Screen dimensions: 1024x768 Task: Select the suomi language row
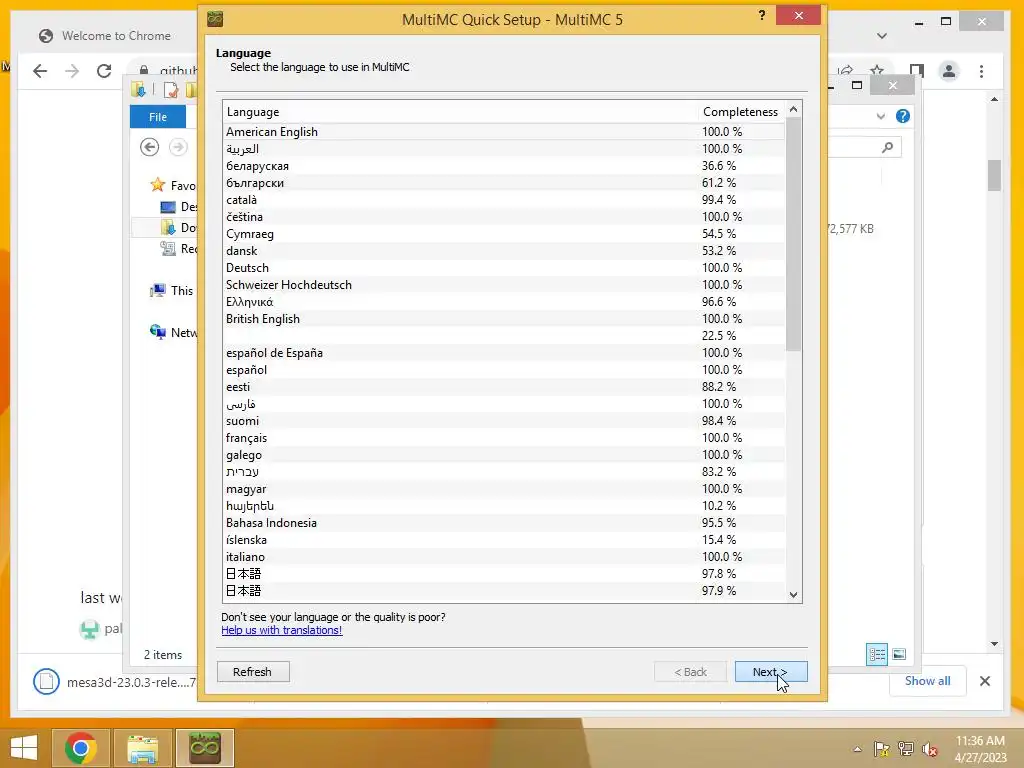point(504,421)
